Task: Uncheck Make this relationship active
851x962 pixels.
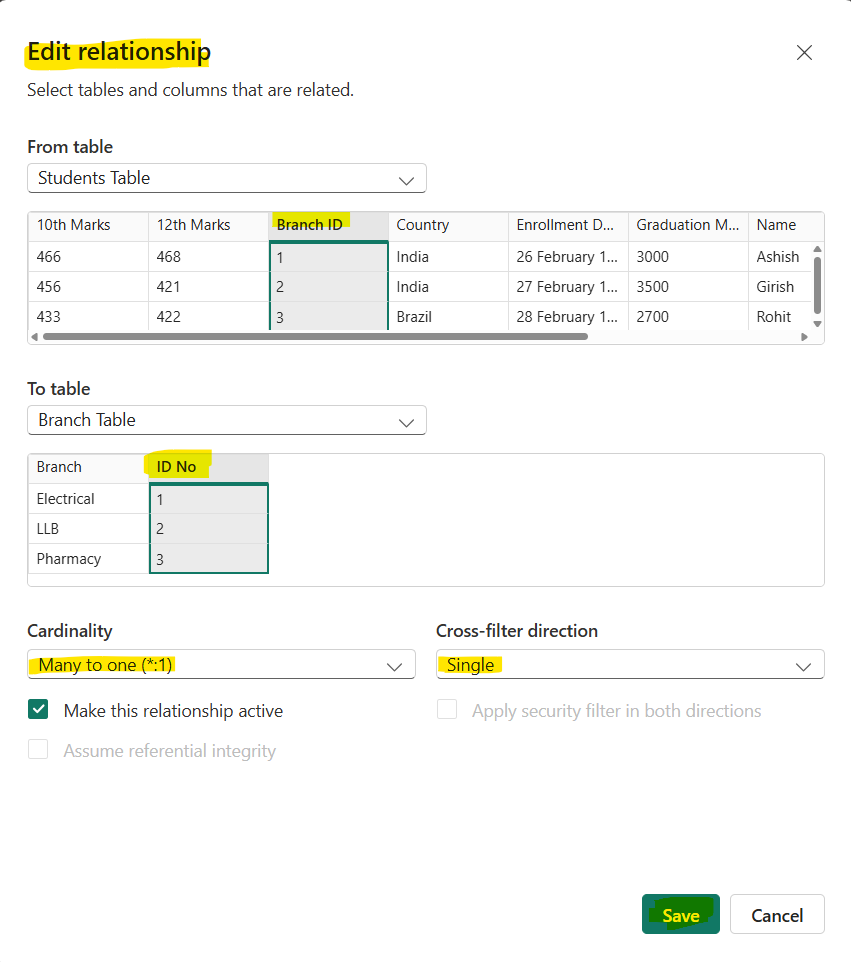Action: [x=37, y=710]
